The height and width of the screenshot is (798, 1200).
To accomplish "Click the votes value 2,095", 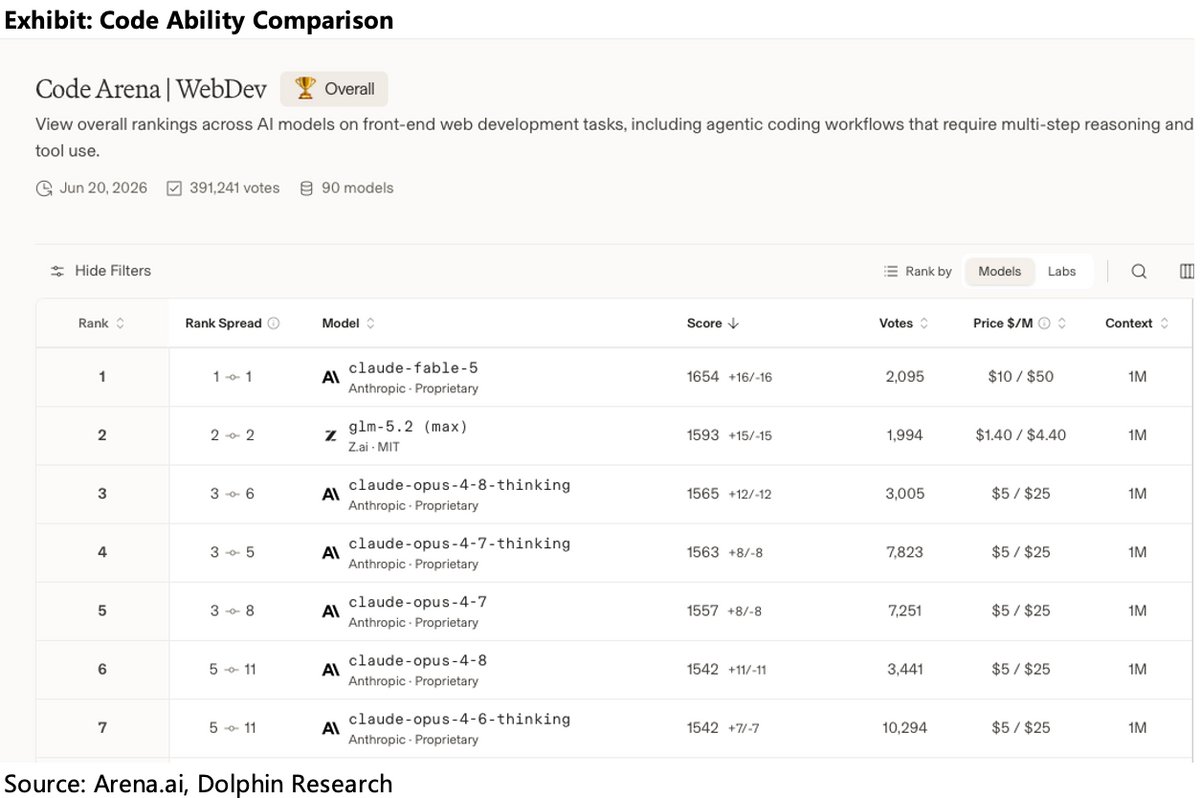I will click(x=905, y=377).
